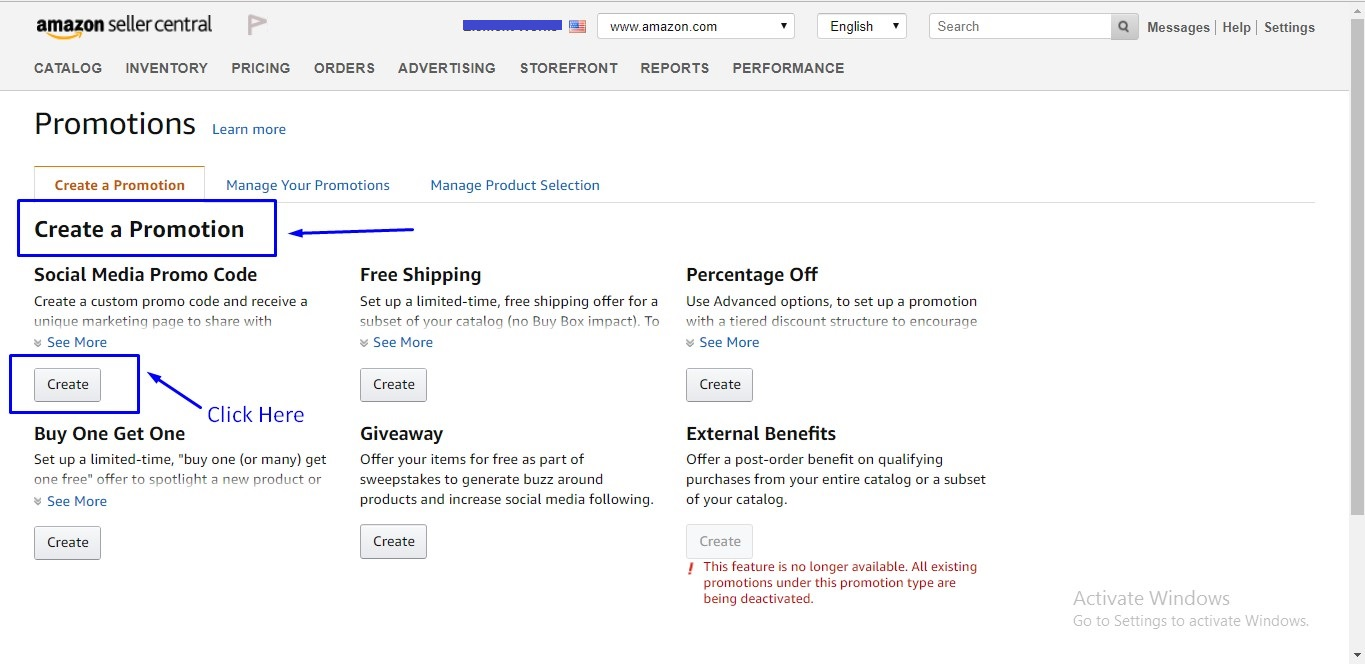Click the Promotions page heading
The width and height of the screenshot is (1365, 664).
pyautogui.click(x=115, y=124)
